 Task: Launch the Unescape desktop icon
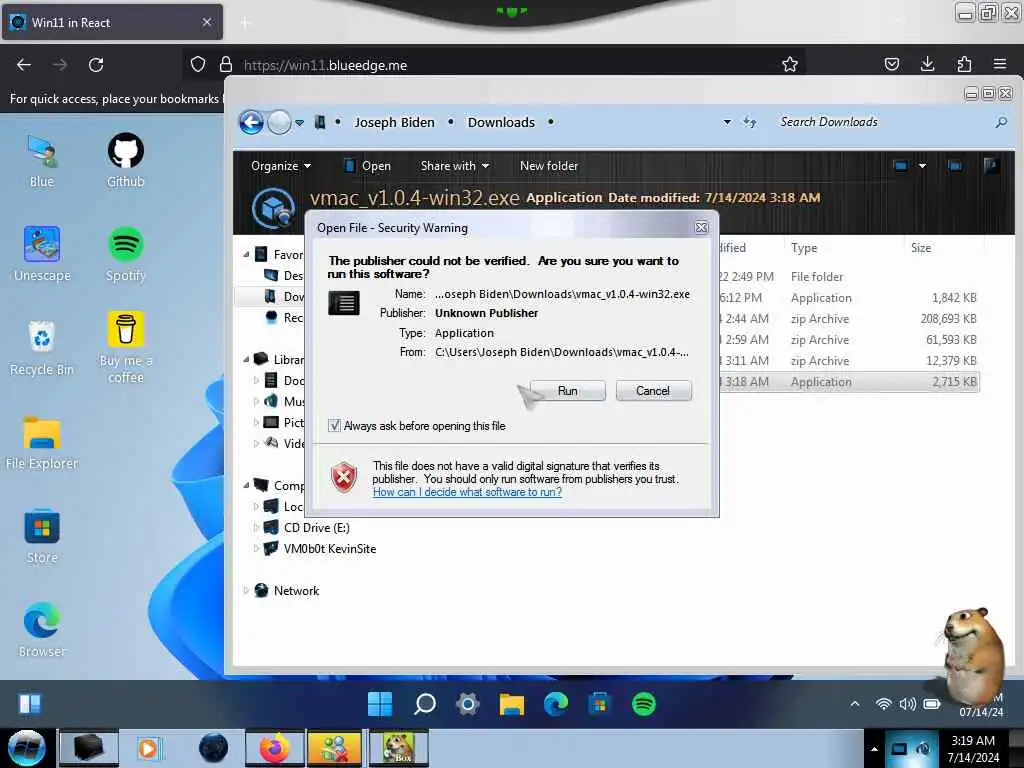coord(42,254)
